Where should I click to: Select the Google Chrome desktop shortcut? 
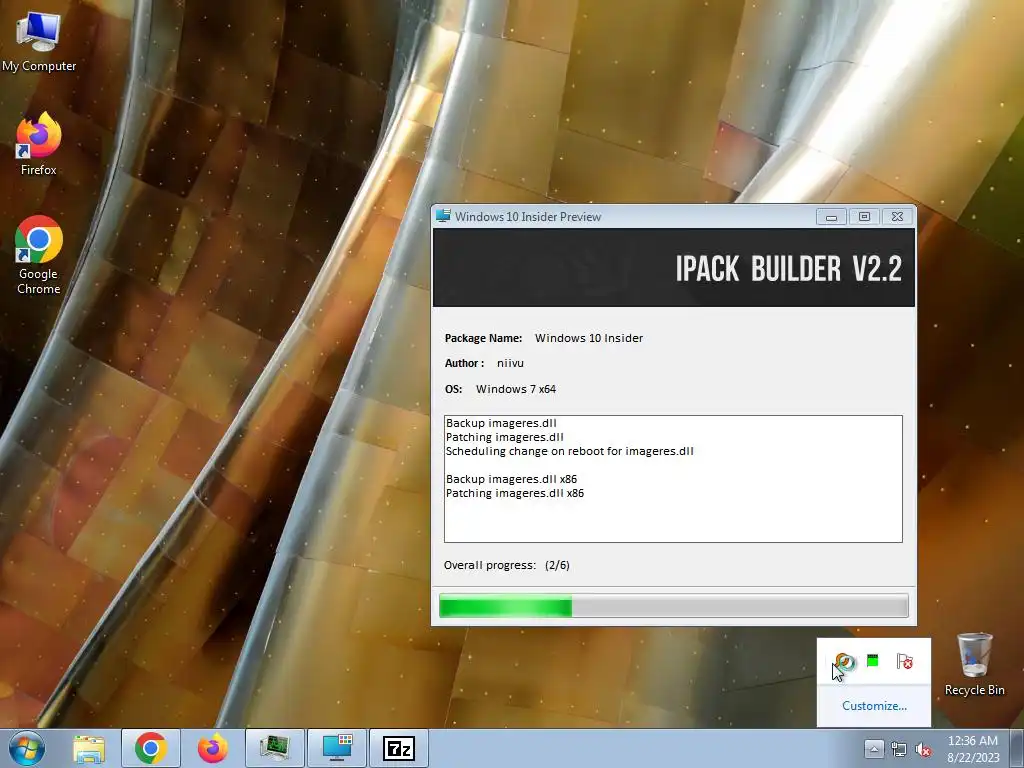click(39, 255)
